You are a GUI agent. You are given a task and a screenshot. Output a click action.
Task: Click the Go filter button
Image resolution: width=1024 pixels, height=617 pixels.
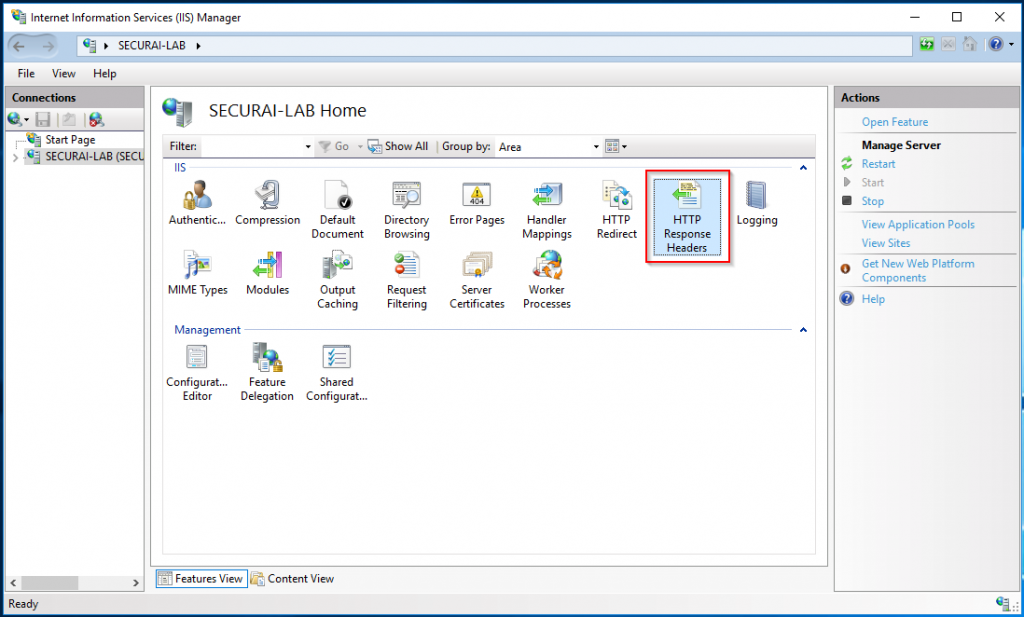tap(334, 146)
